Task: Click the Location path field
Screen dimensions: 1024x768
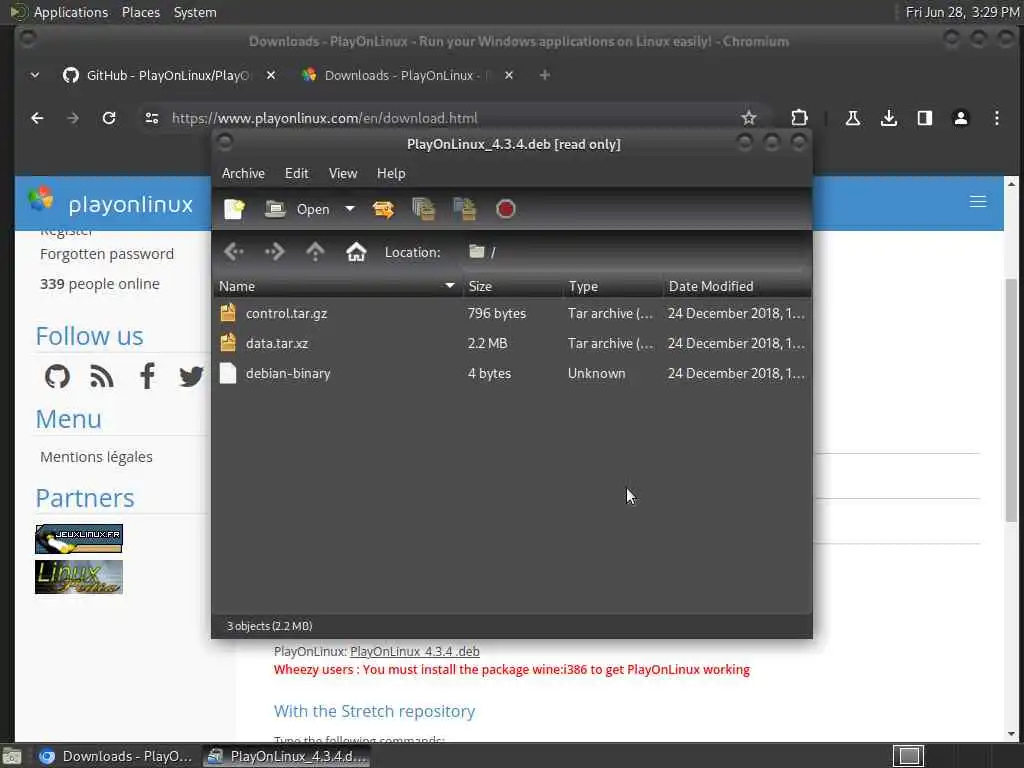Action: click(635, 252)
